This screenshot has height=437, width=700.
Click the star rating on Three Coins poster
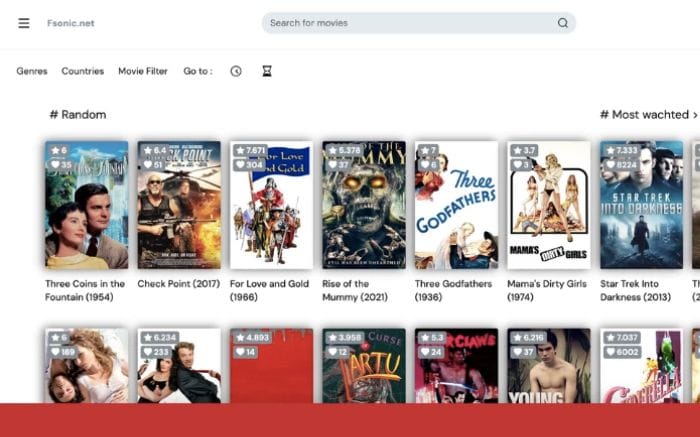click(57, 151)
